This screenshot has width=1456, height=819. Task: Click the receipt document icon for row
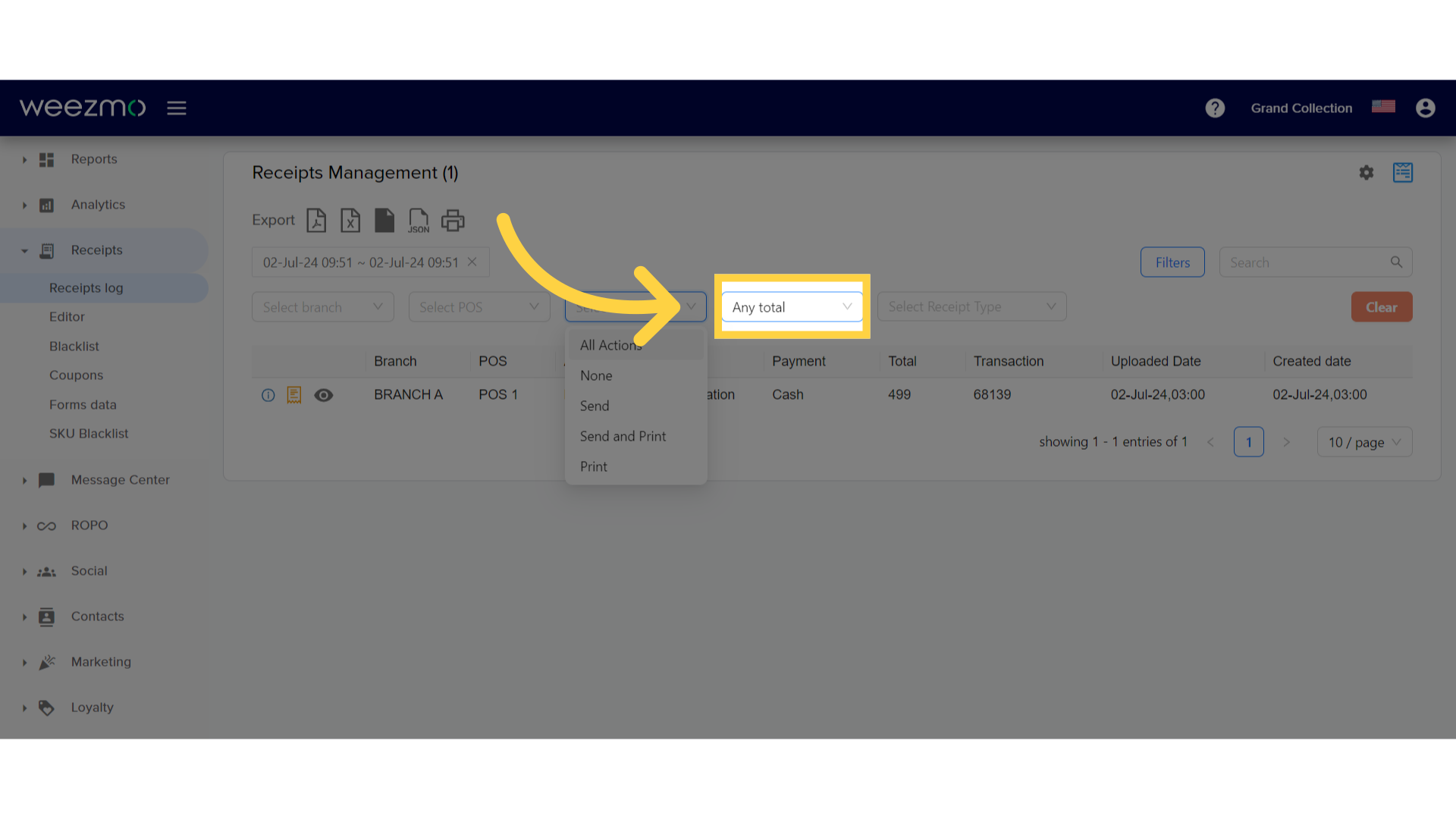coord(294,394)
